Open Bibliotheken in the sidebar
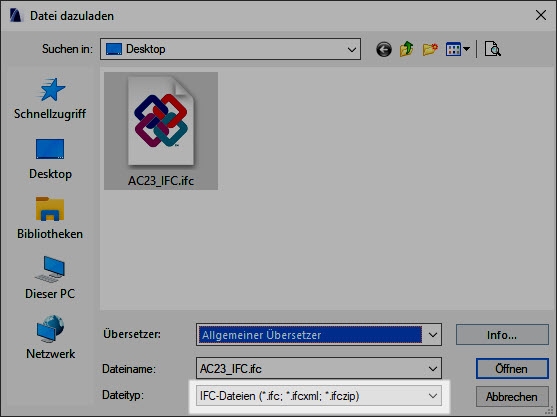 [x=50, y=219]
